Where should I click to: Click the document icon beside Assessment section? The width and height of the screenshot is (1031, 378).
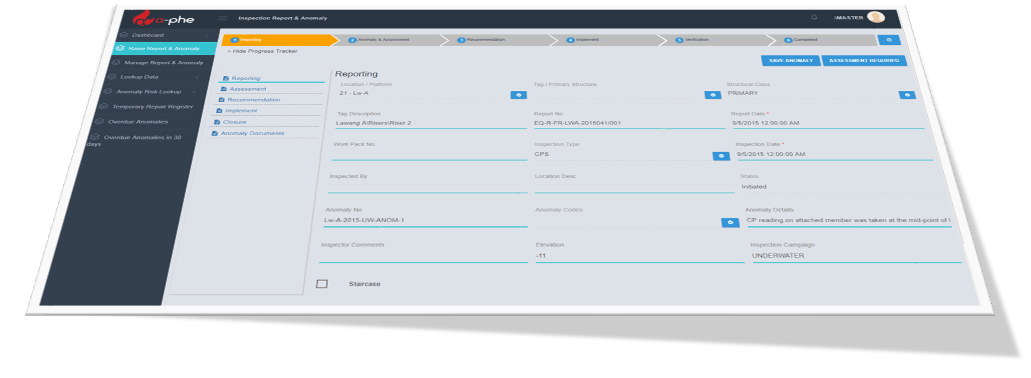click(x=224, y=89)
